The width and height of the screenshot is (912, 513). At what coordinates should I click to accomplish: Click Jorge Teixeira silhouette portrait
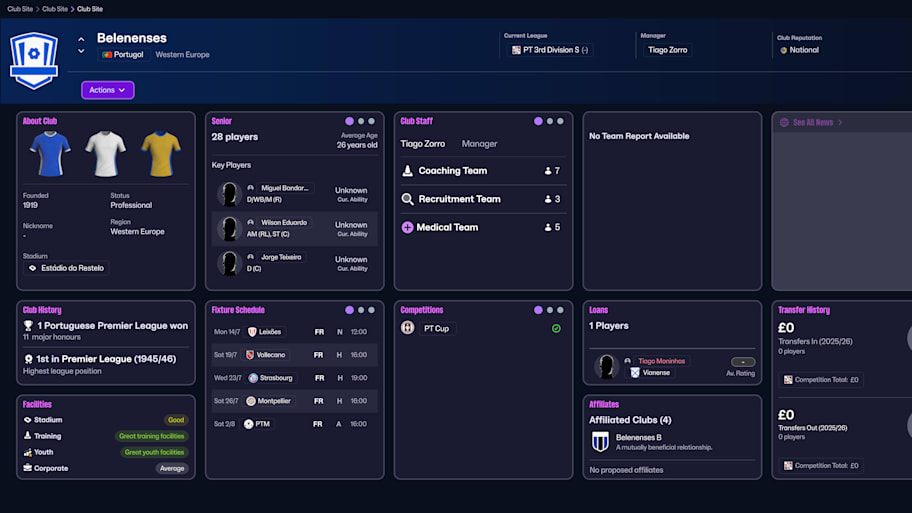(229, 263)
